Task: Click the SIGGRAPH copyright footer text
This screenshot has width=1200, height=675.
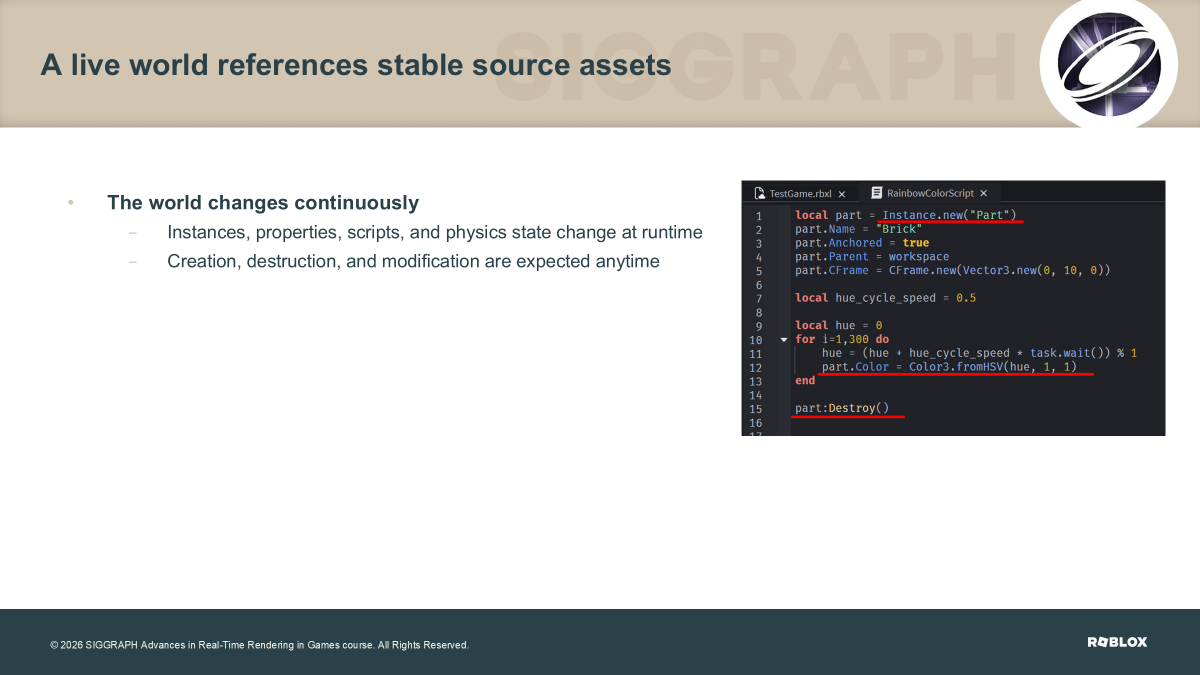Action: [x=259, y=646]
